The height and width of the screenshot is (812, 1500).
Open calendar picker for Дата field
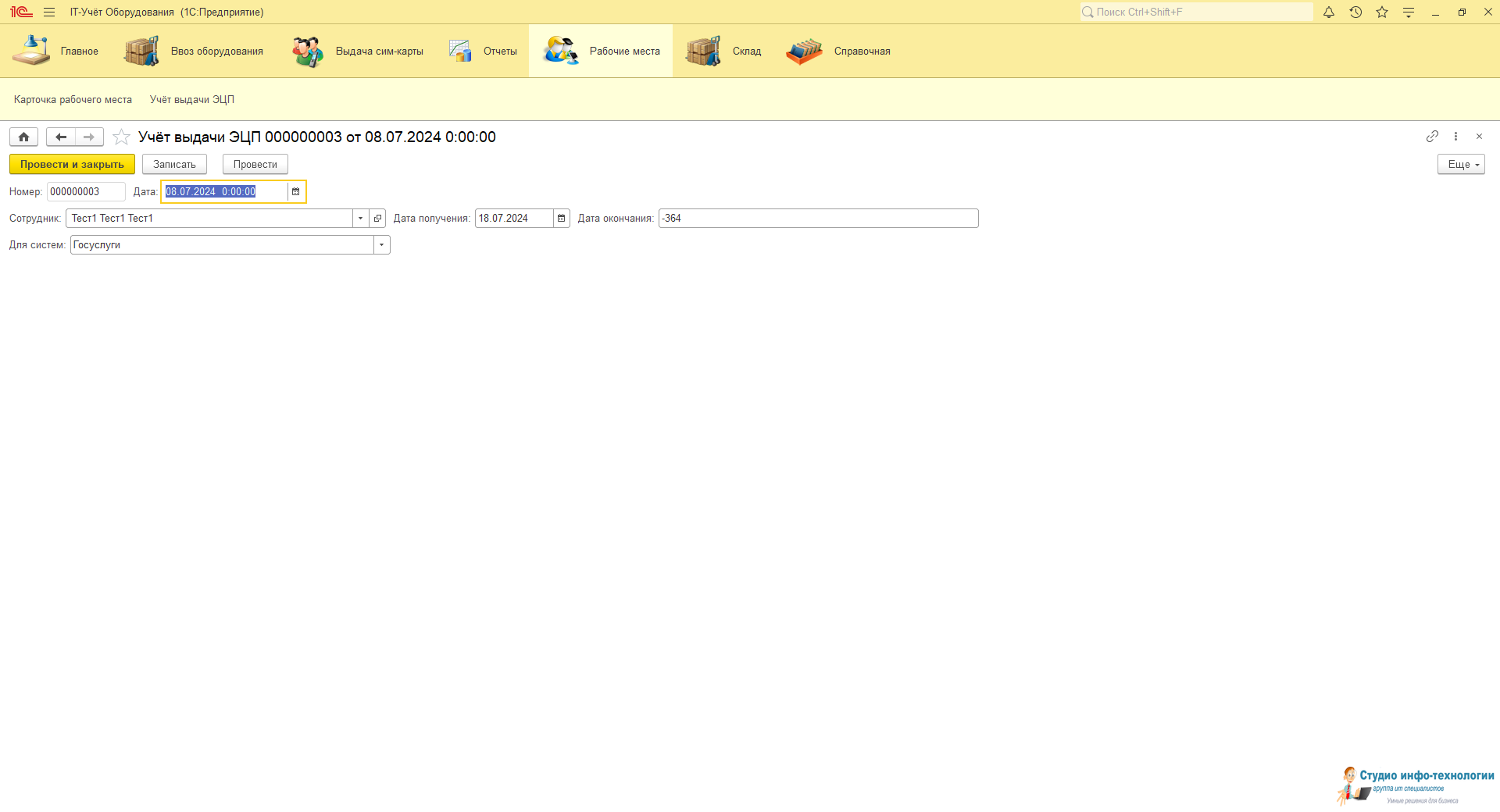point(296,192)
